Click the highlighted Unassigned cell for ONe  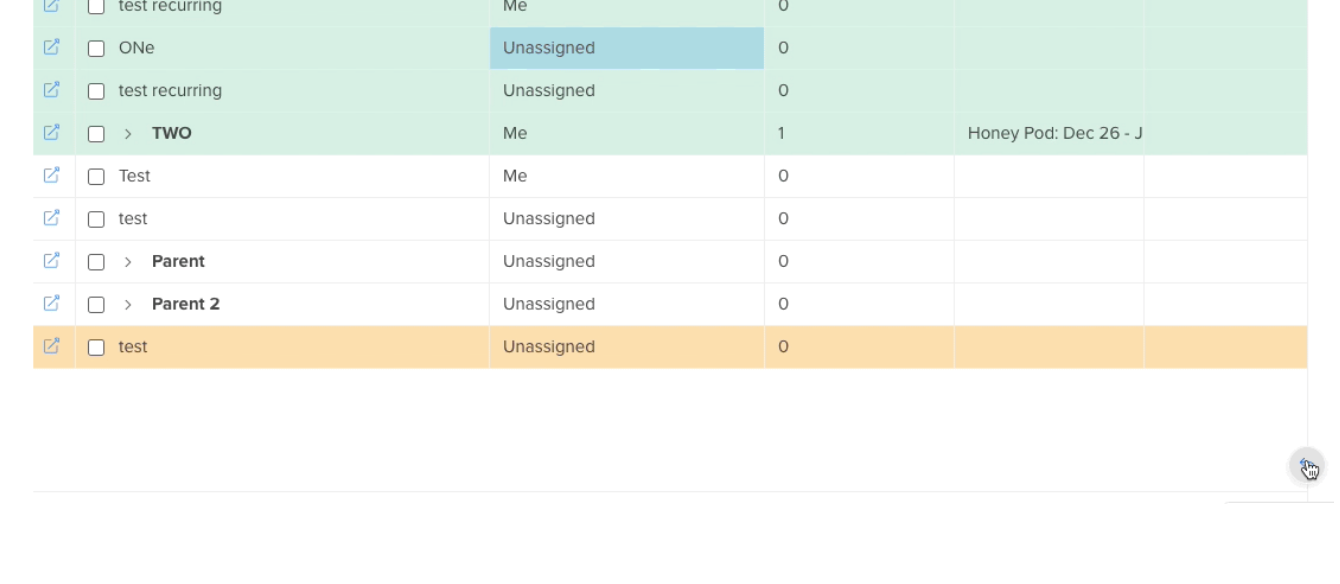(x=626, y=48)
